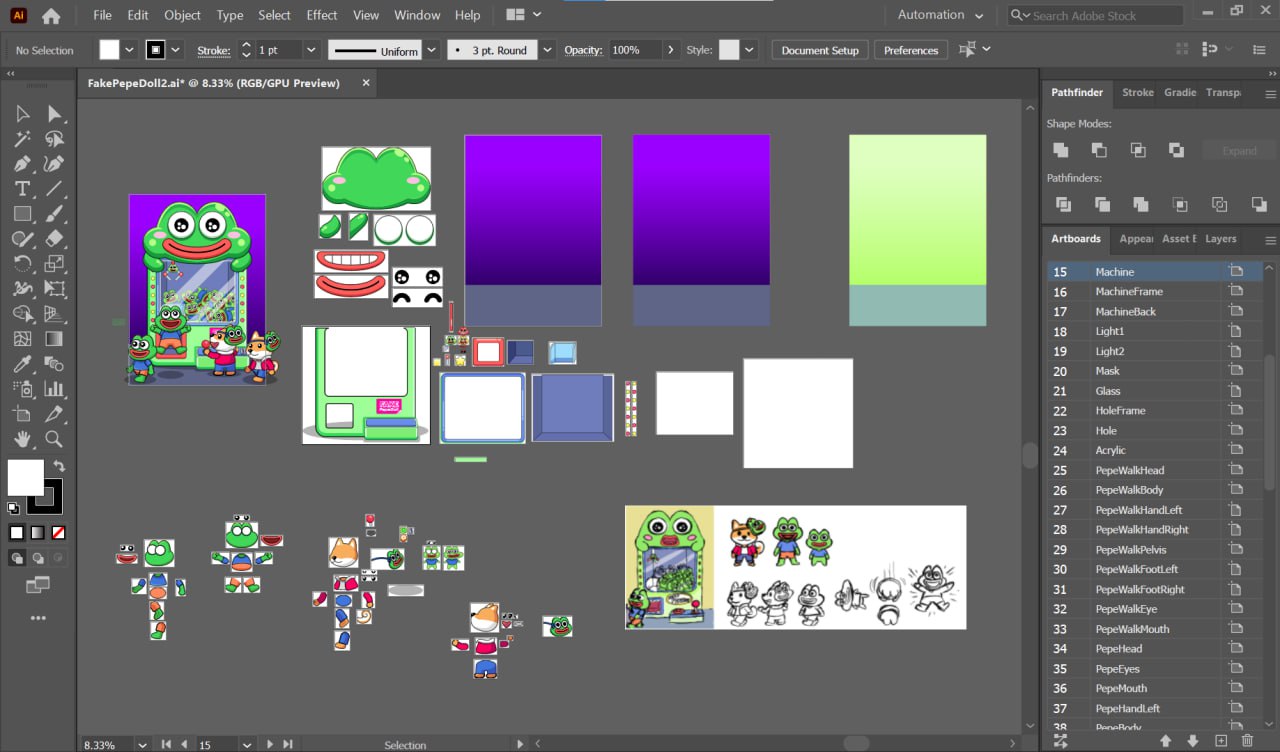Viewport: 1280px width, 752px height.
Task: Open the Effect menu
Action: click(322, 15)
